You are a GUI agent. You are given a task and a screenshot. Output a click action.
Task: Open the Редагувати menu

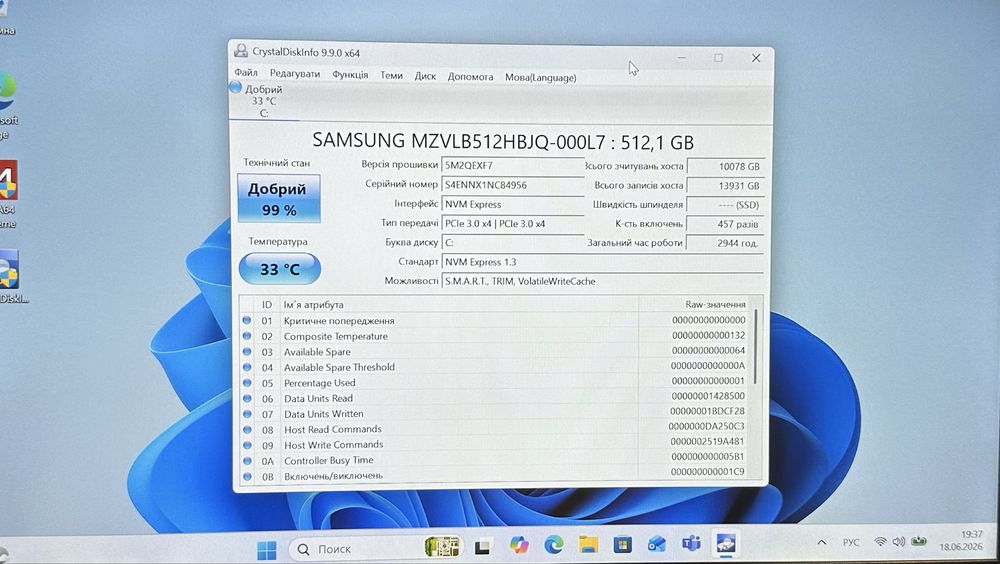(295, 73)
